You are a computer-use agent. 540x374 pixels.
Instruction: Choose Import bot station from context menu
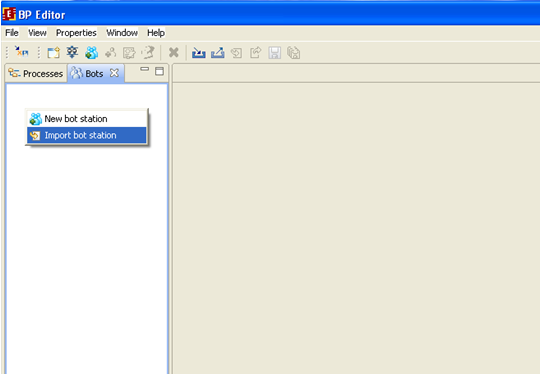coord(87,135)
